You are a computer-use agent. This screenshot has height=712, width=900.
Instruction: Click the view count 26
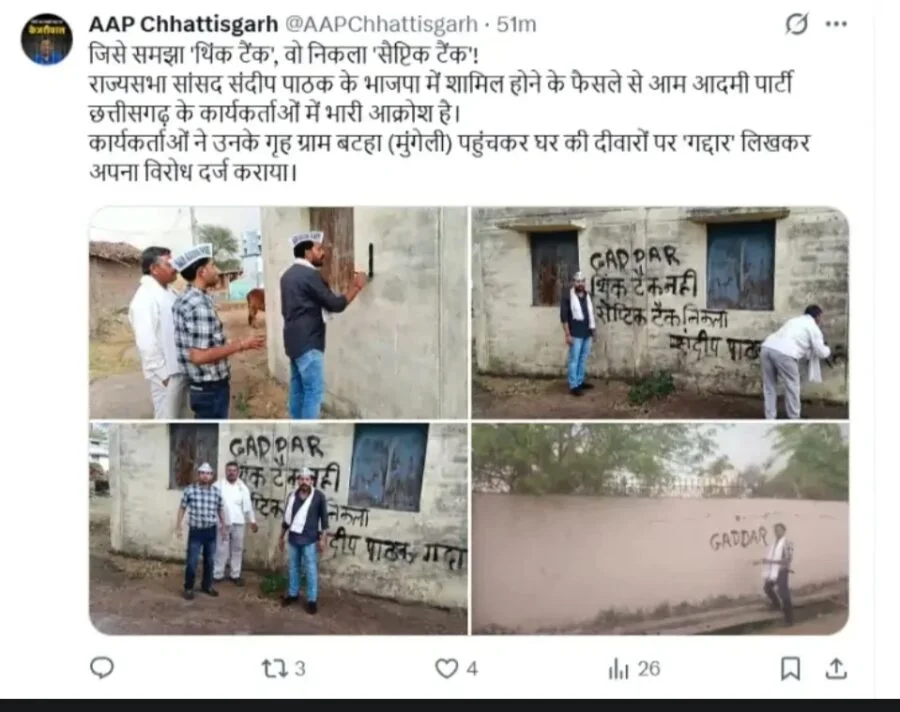(x=649, y=669)
